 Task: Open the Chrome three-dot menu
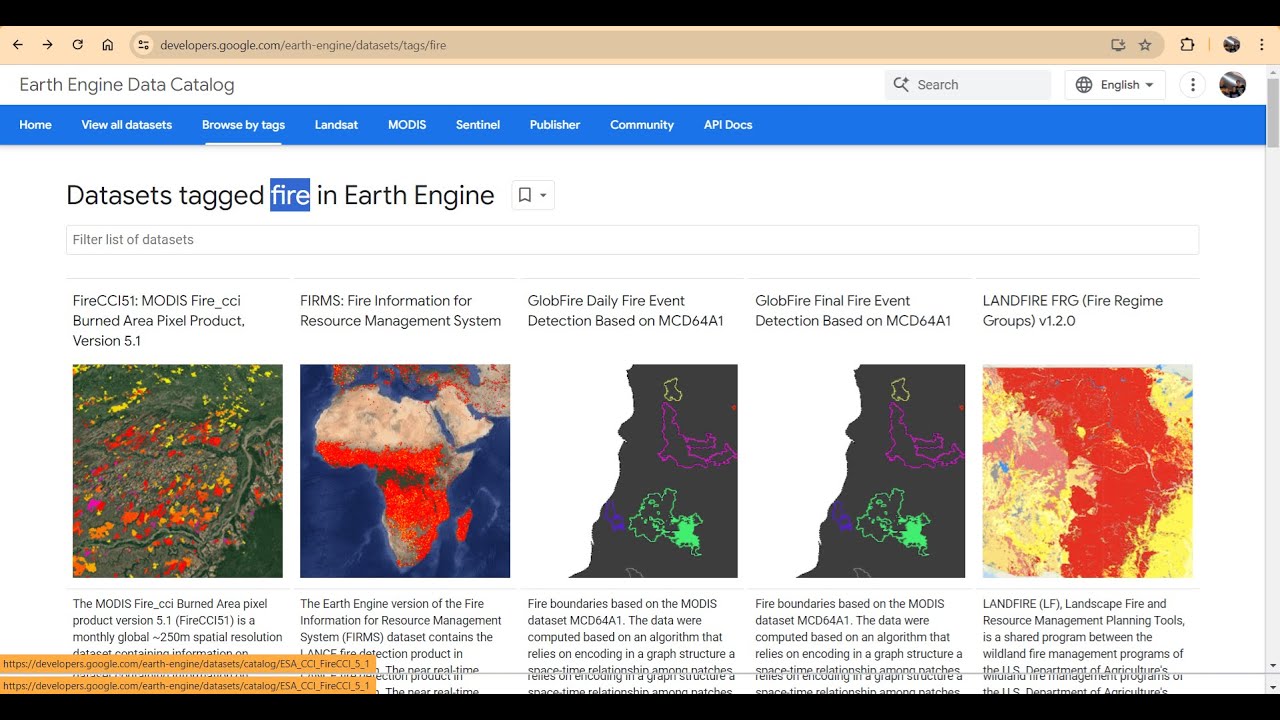[x=1262, y=45]
